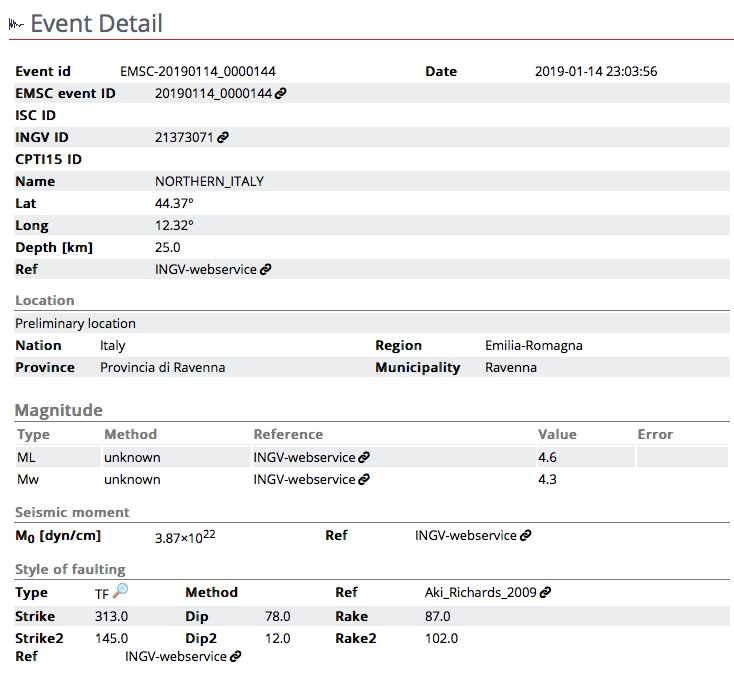Click the Reference column header
Image resolution: width=734 pixels, height=674 pixels.
(x=288, y=434)
